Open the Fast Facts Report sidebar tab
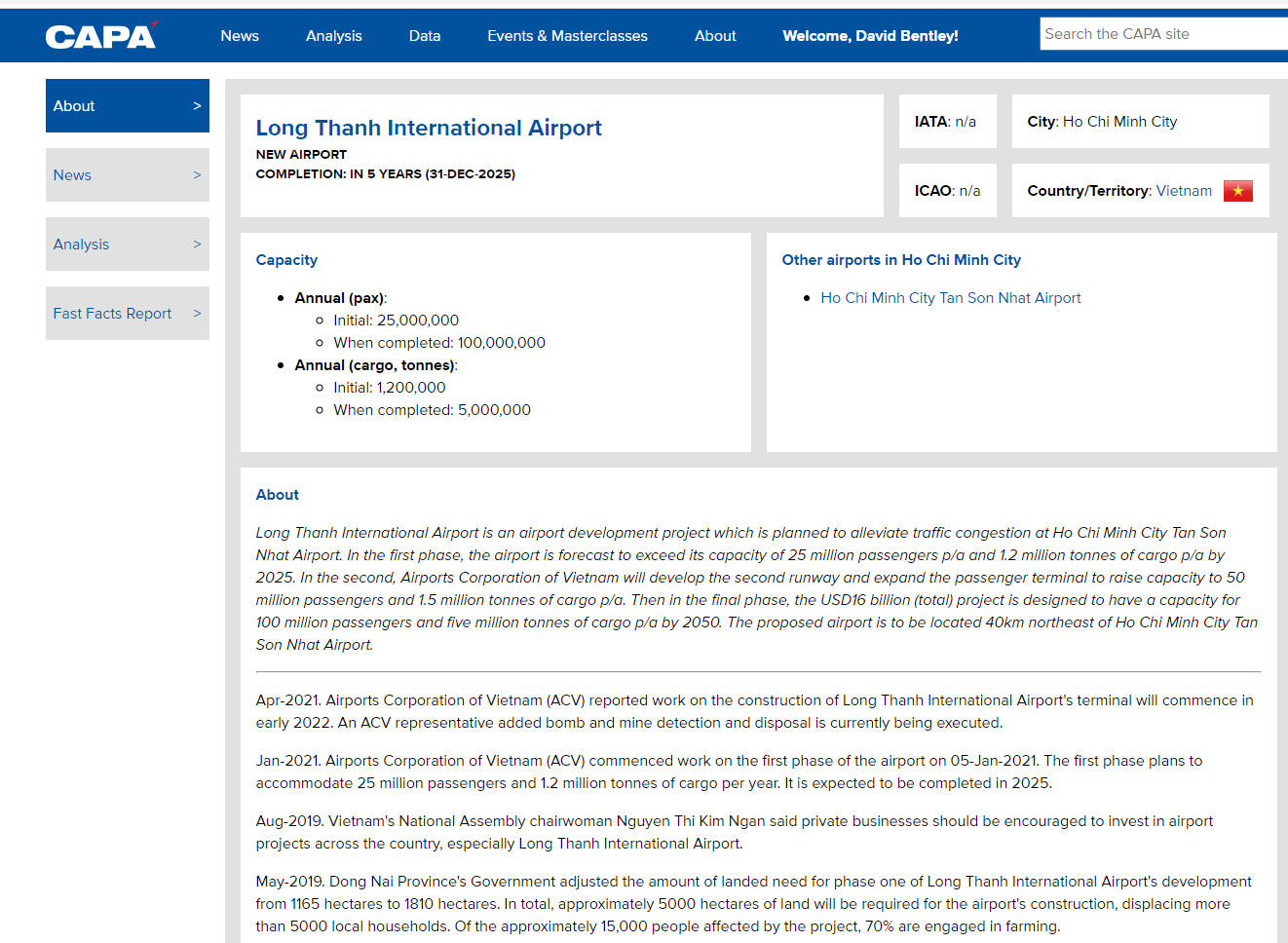This screenshot has width=1288, height=943. coord(128,314)
